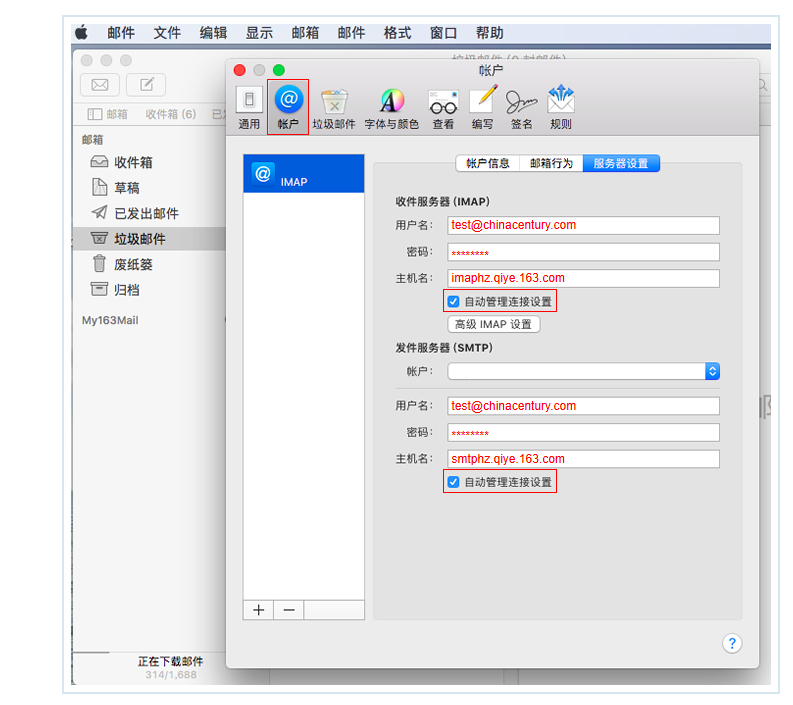Click the 高级 IMAP 设置 button
The image size is (793, 705).
pos(494,324)
